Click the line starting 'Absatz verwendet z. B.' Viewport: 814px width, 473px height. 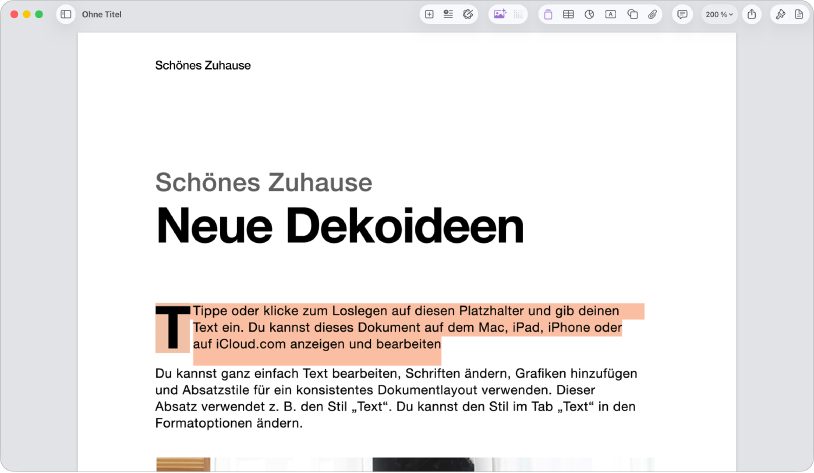[x=395, y=407]
